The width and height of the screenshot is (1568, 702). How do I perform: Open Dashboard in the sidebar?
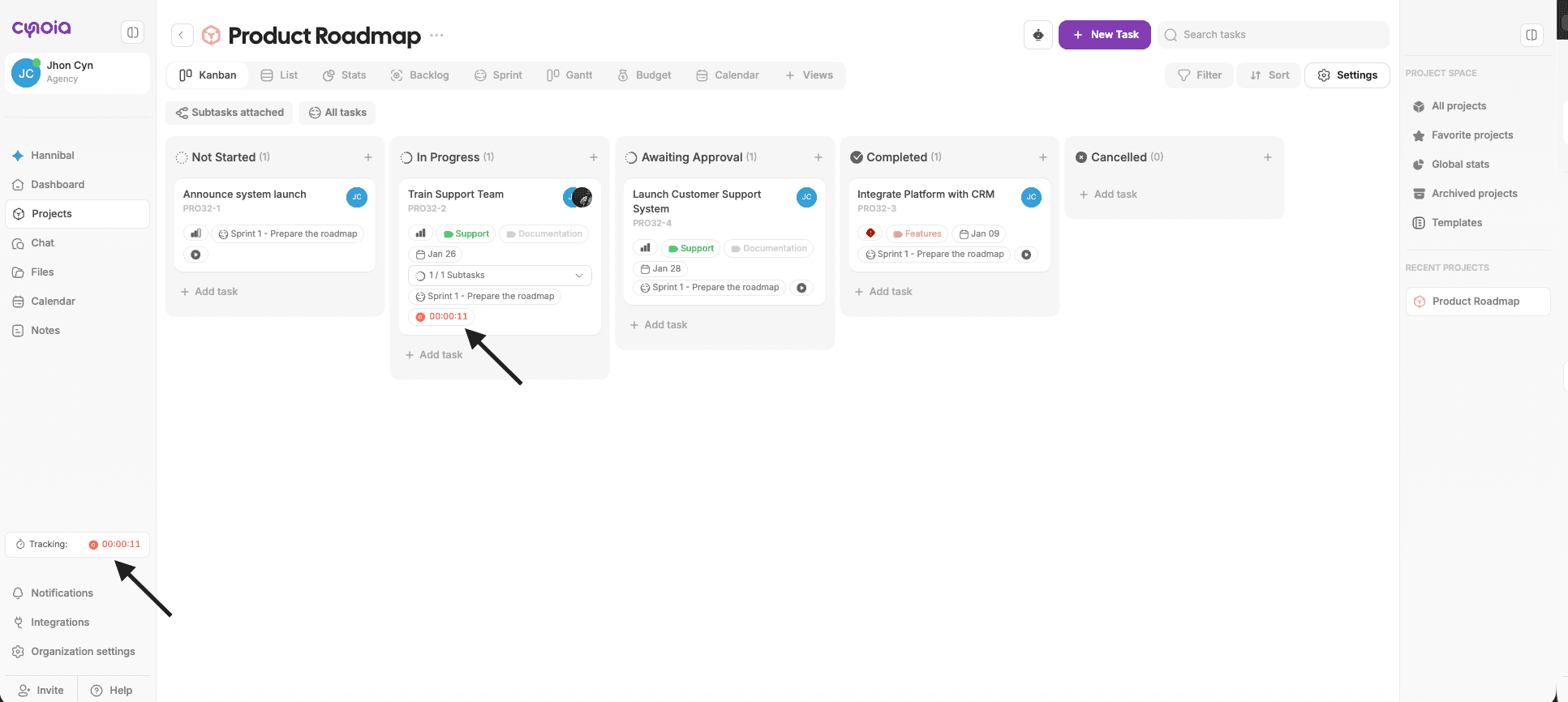(77, 185)
